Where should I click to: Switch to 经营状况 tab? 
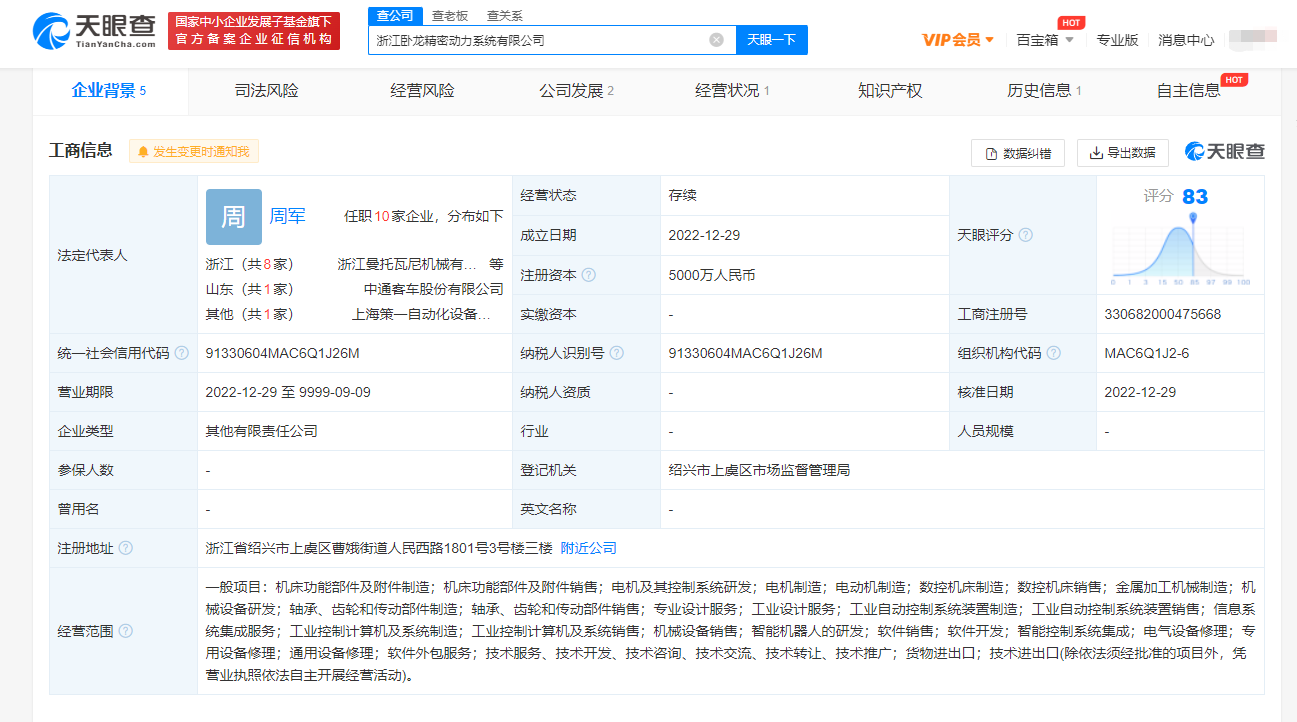pos(732,91)
